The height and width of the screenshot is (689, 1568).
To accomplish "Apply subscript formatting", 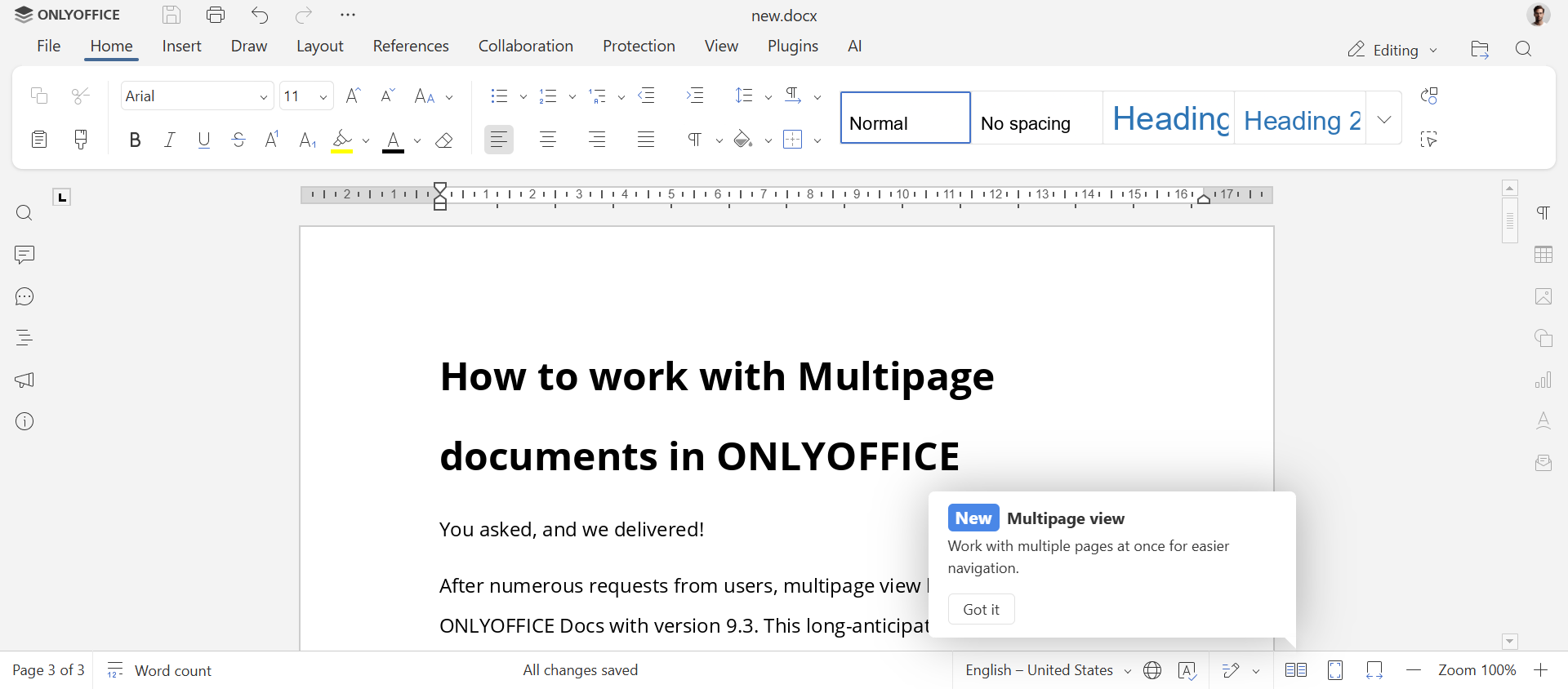I will coord(307,140).
